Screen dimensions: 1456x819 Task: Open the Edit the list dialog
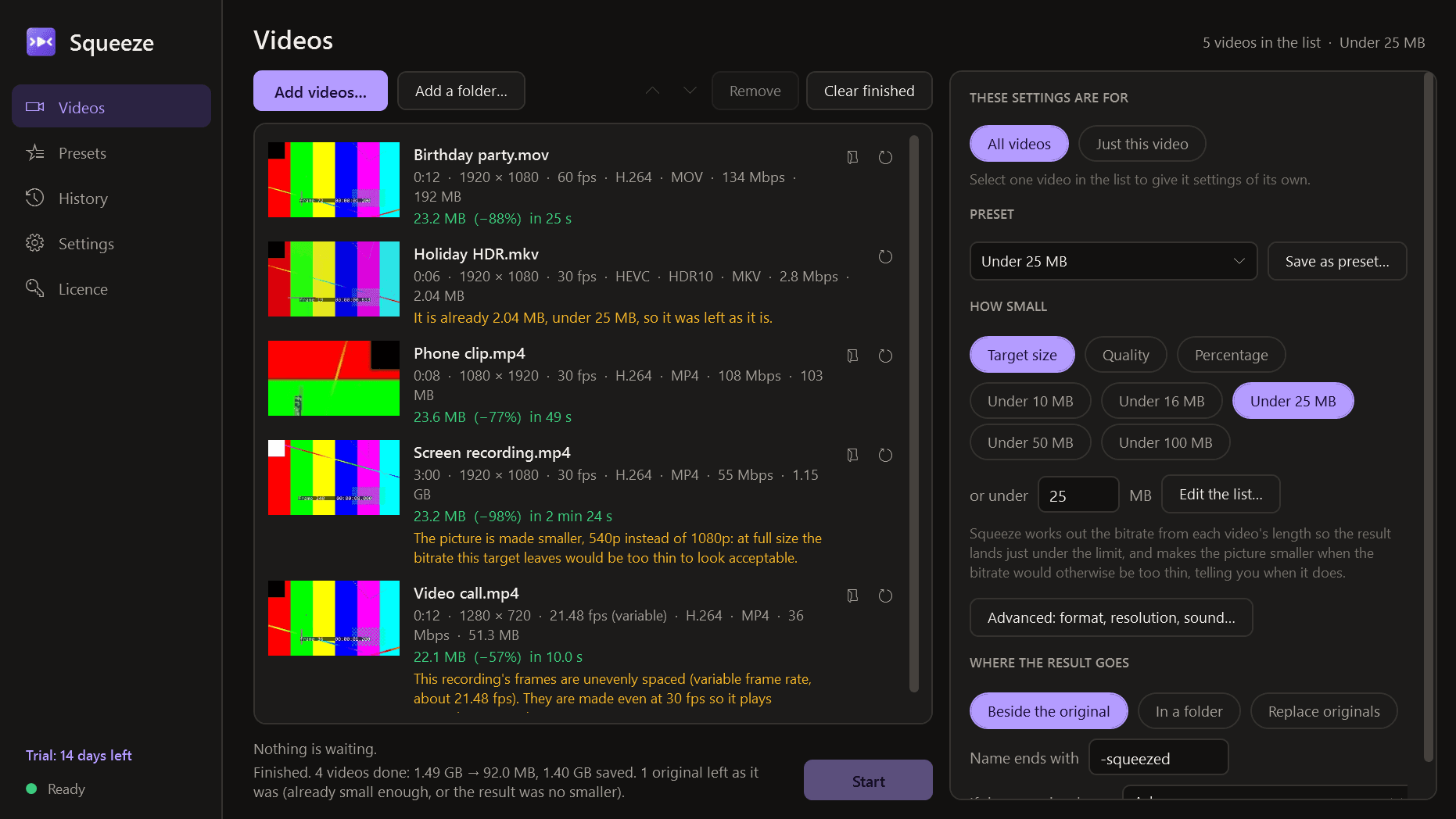pos(1220,495)
